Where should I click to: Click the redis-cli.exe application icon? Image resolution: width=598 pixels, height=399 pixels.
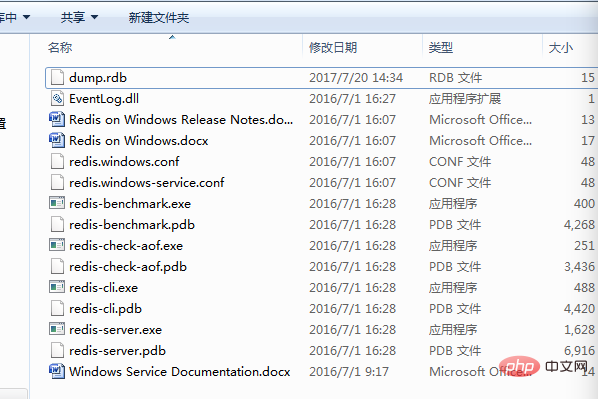[57, 287]
